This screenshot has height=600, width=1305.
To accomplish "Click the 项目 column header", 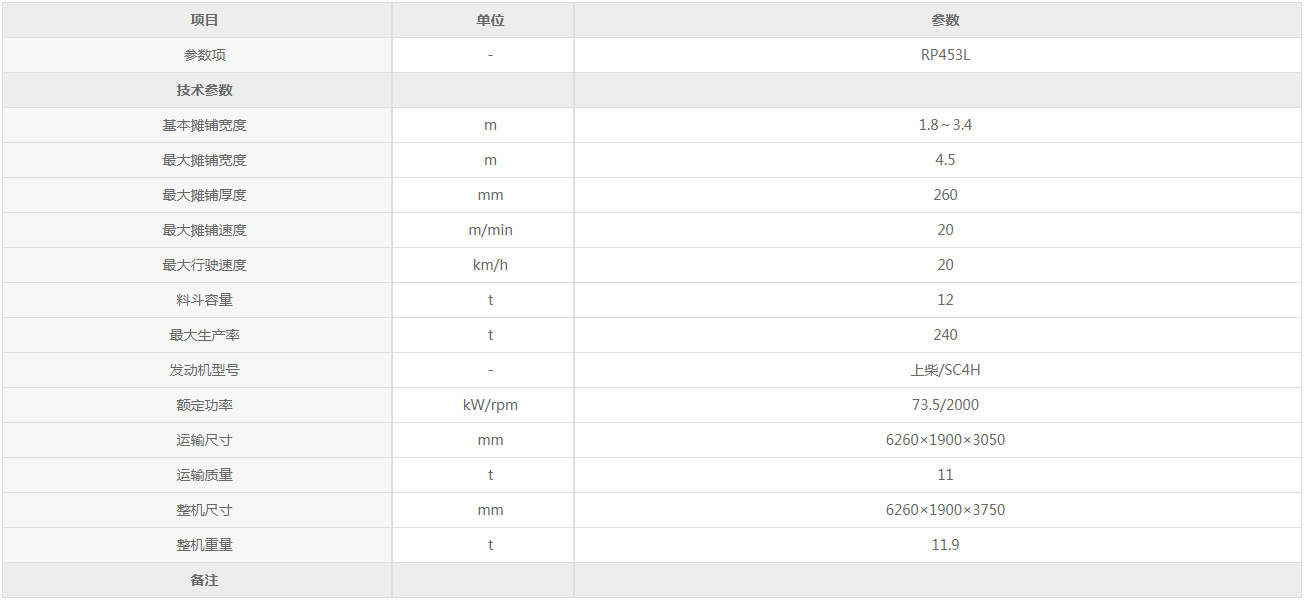I will click(x=204, y=20).
